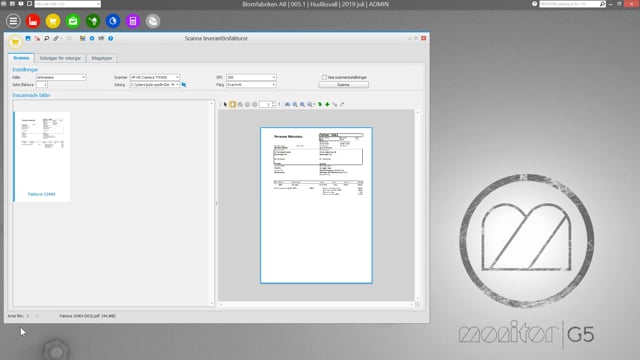Click the binoculars find icon in viewer
The width and height of the screenshot is (640, 360).
287,104
